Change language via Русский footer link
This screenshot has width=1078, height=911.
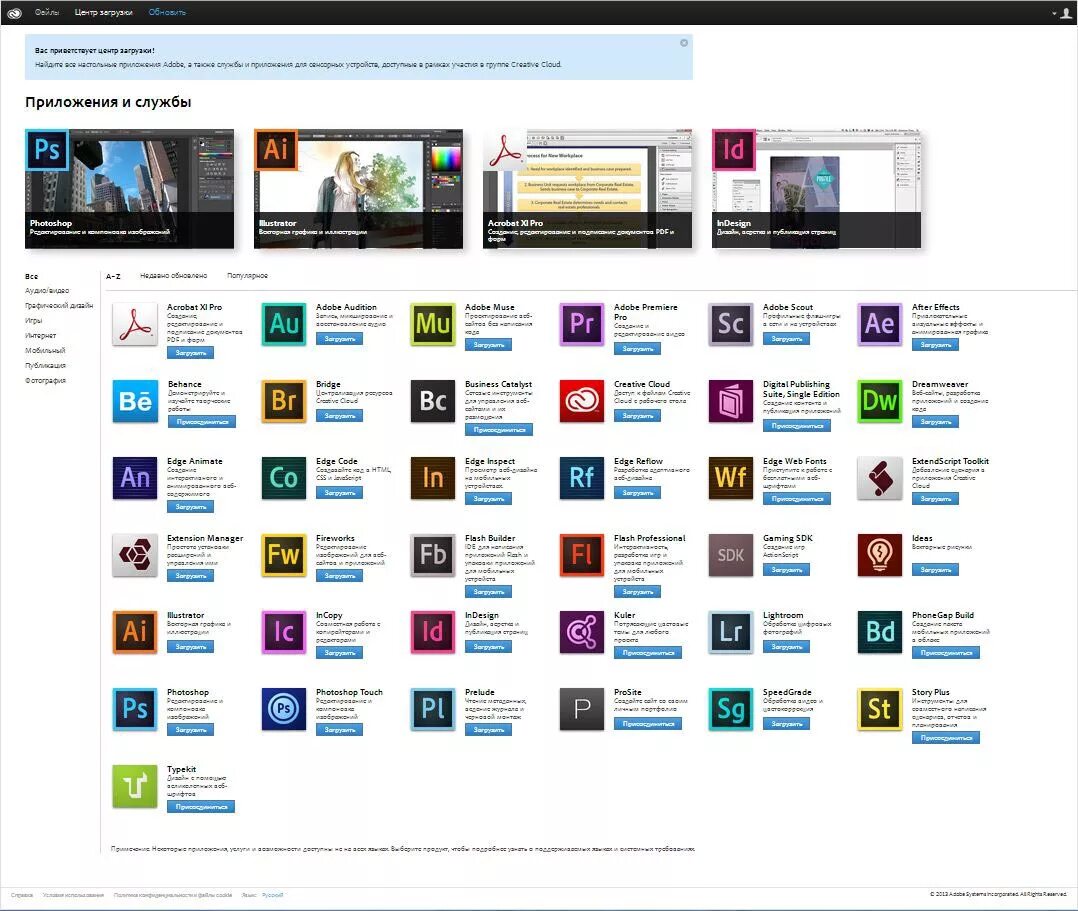[272, 895]
